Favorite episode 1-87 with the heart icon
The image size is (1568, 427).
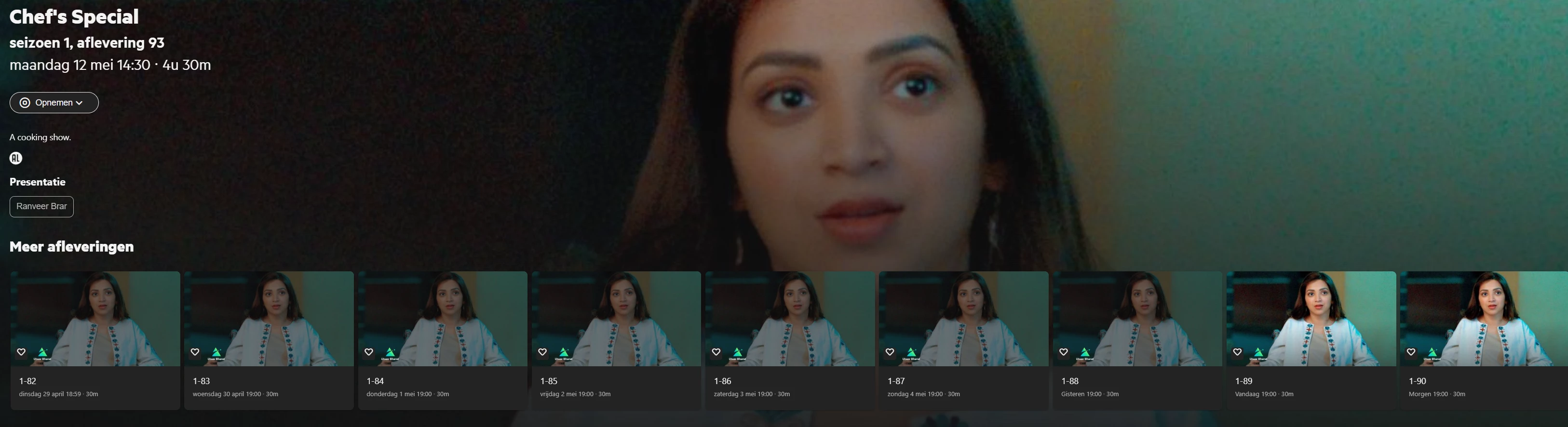point(890,352)
